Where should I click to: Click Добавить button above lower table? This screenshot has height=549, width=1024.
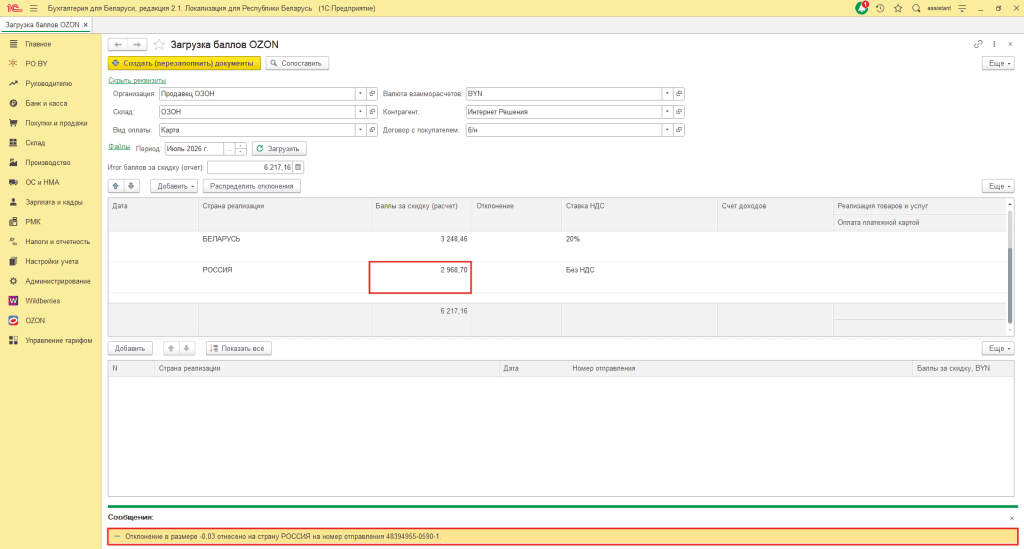[130, 349]
